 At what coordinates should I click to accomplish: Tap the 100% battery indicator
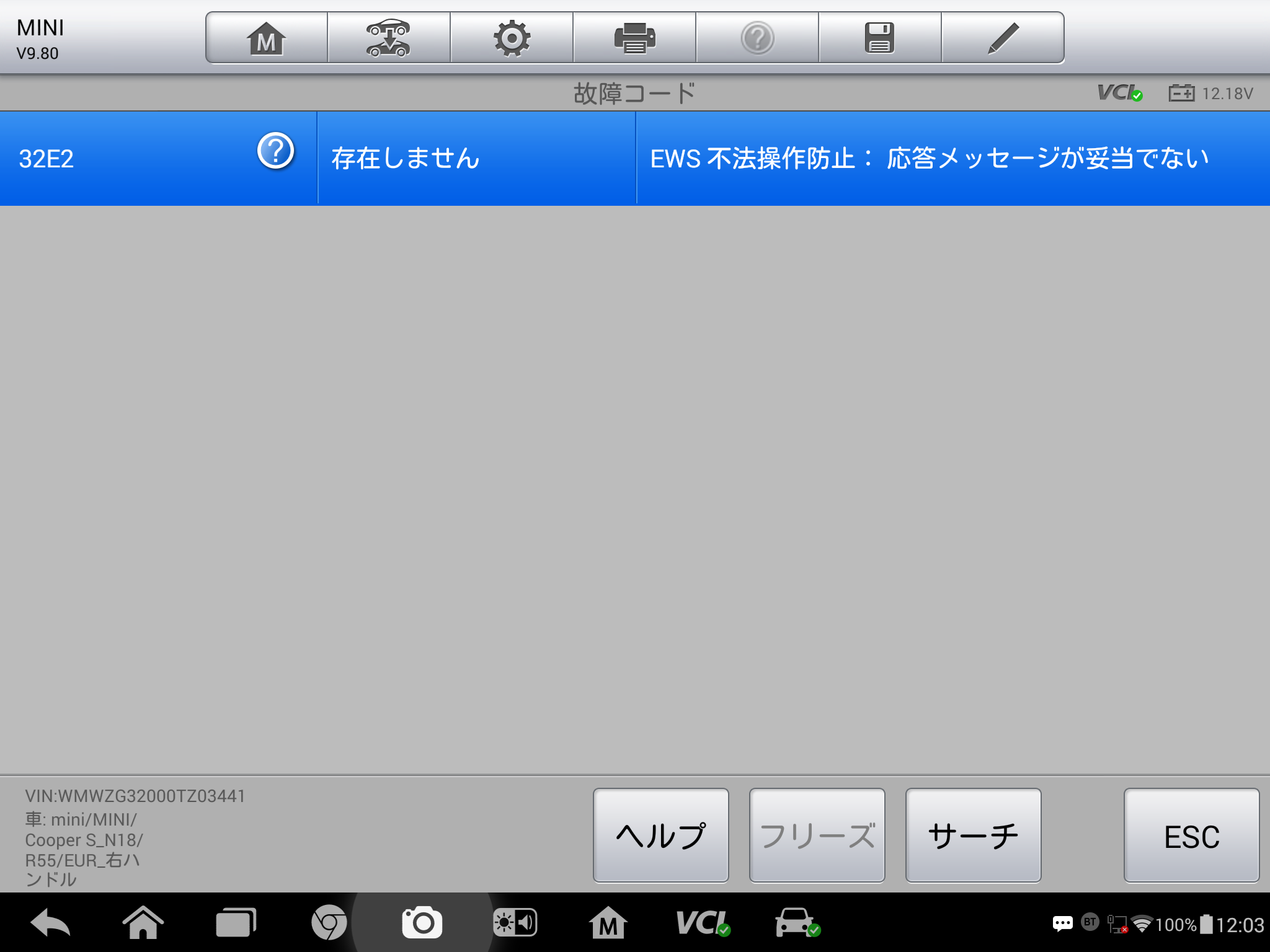[x=1184, y=925]
